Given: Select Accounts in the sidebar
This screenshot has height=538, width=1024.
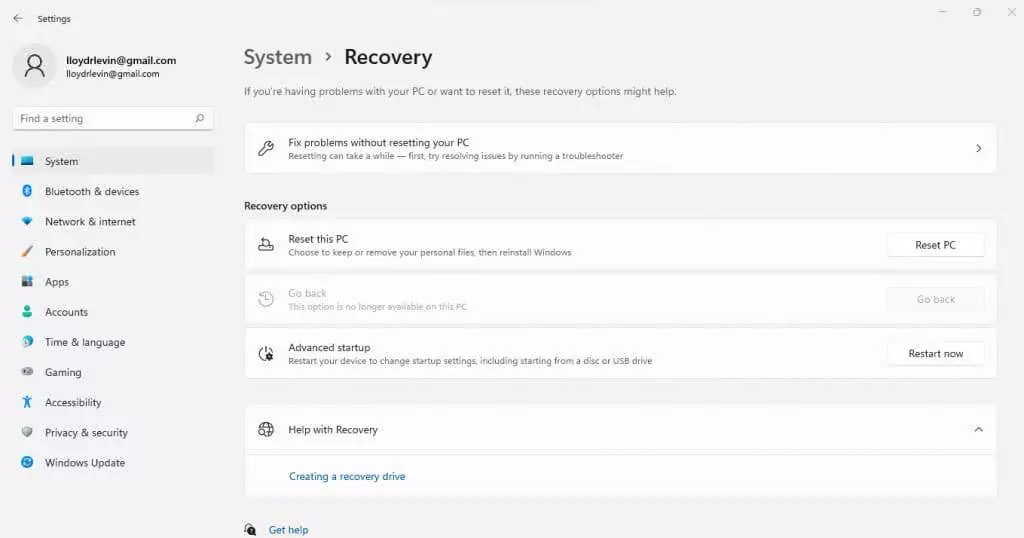Looking at the screenshot, I should (x=113, y=311).
